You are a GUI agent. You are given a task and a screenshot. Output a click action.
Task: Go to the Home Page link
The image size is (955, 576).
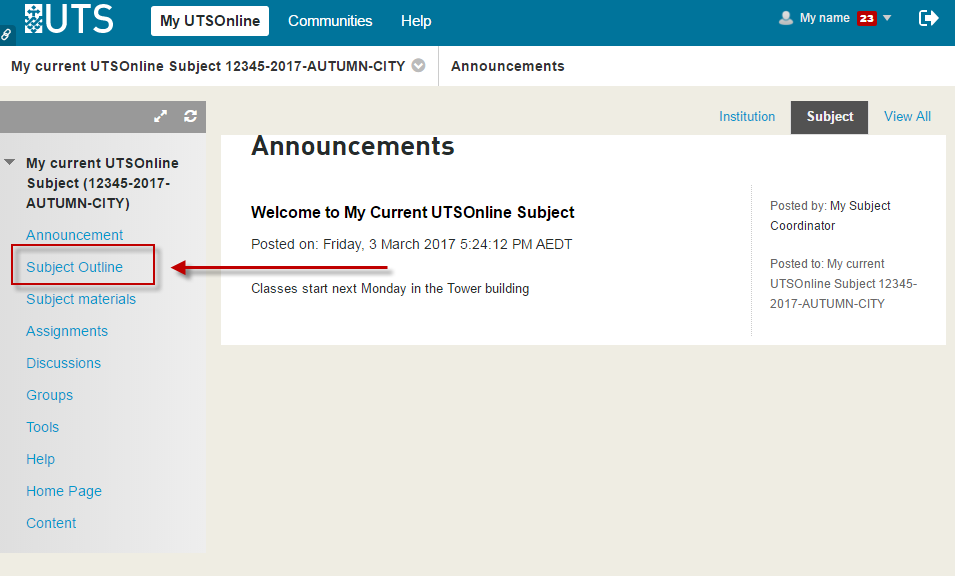tap(64, 491)
